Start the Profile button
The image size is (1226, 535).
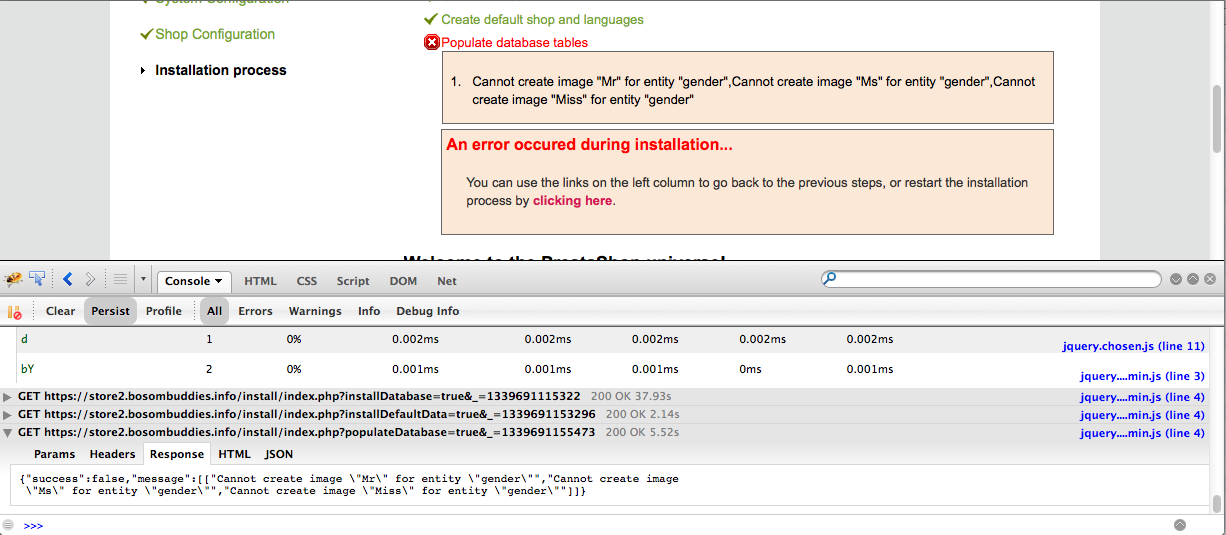pos(163,311)
